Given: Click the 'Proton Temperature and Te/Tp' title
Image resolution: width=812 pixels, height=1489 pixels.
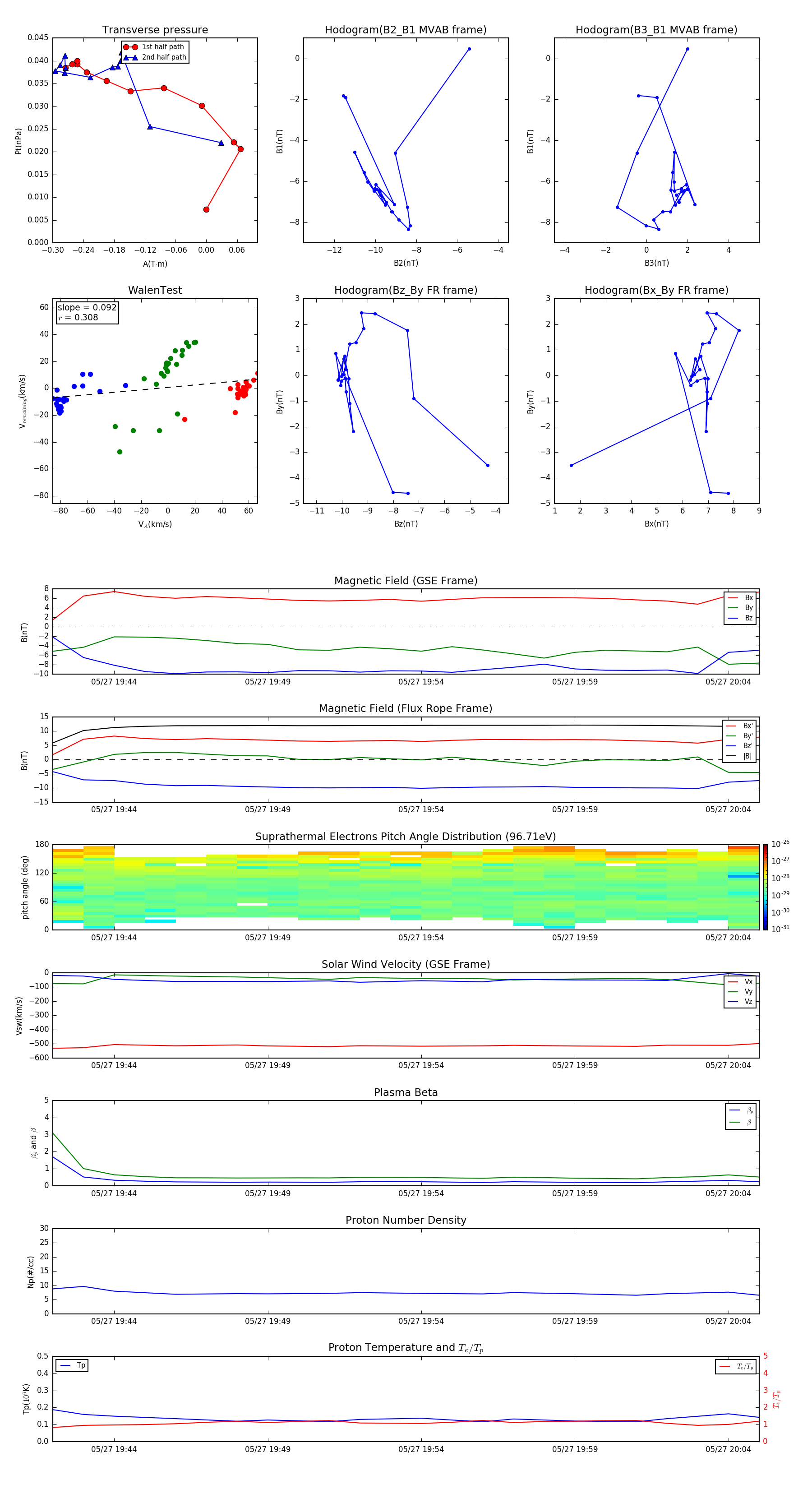Looking at the screenshot, I should 406,1348.
